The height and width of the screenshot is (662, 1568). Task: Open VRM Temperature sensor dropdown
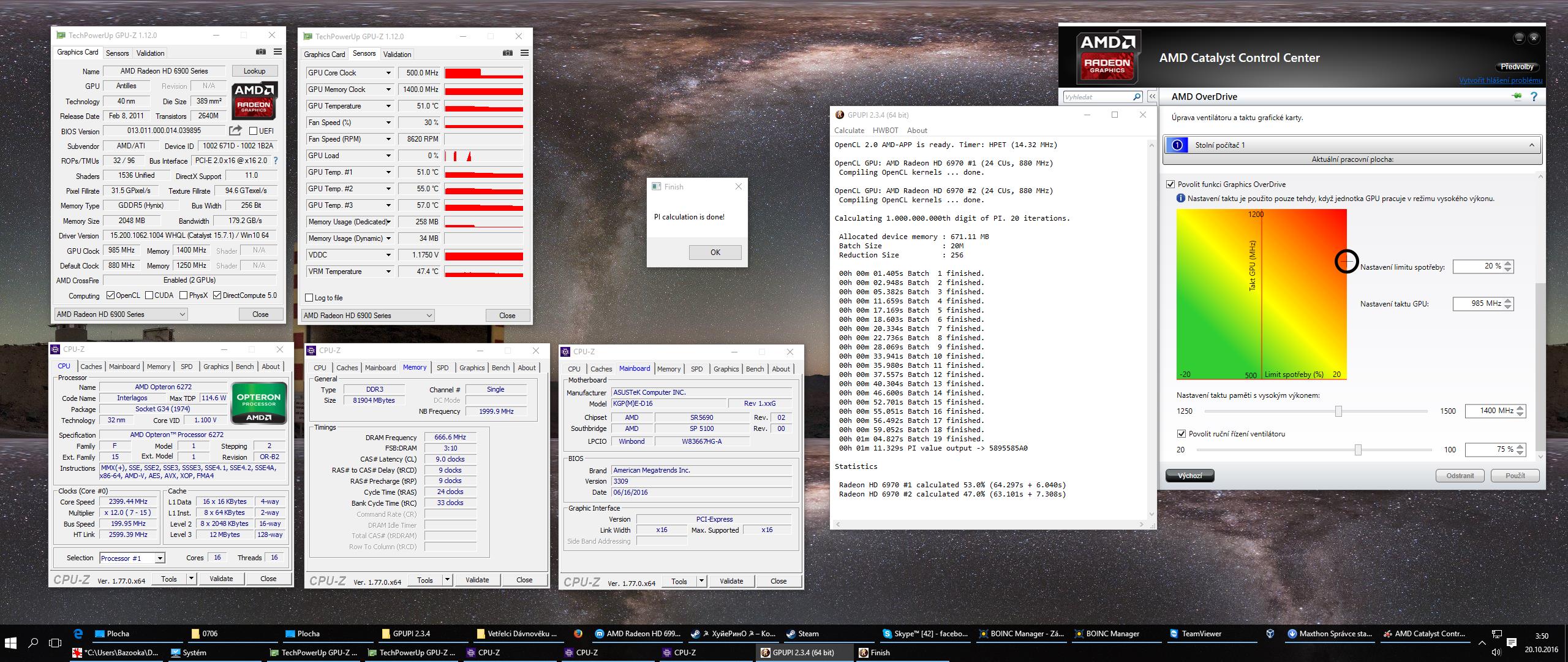[x=388, y=272]
